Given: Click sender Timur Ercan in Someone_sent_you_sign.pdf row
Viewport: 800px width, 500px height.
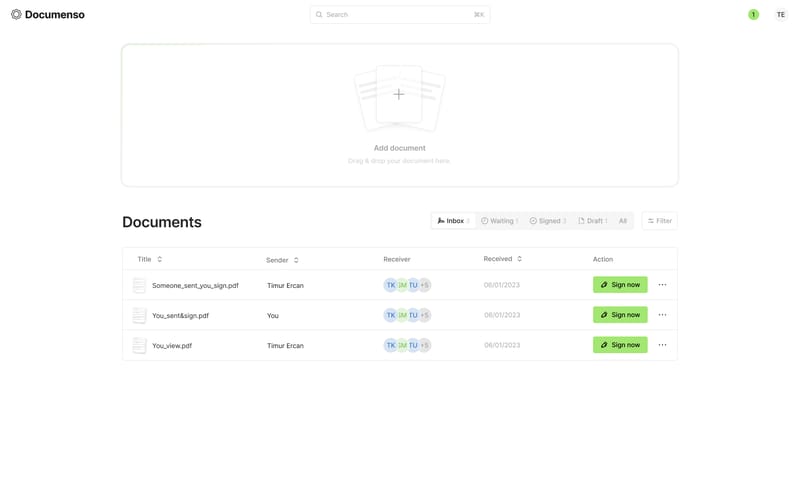Looking at the screenshot, I should click(x=285, y=286).
